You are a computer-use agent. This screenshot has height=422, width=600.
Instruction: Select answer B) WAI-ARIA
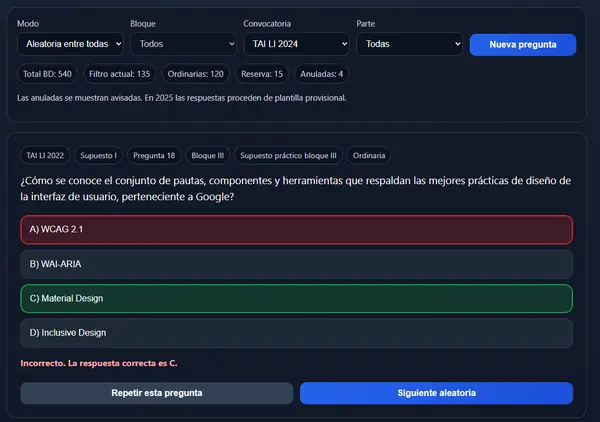297,264
